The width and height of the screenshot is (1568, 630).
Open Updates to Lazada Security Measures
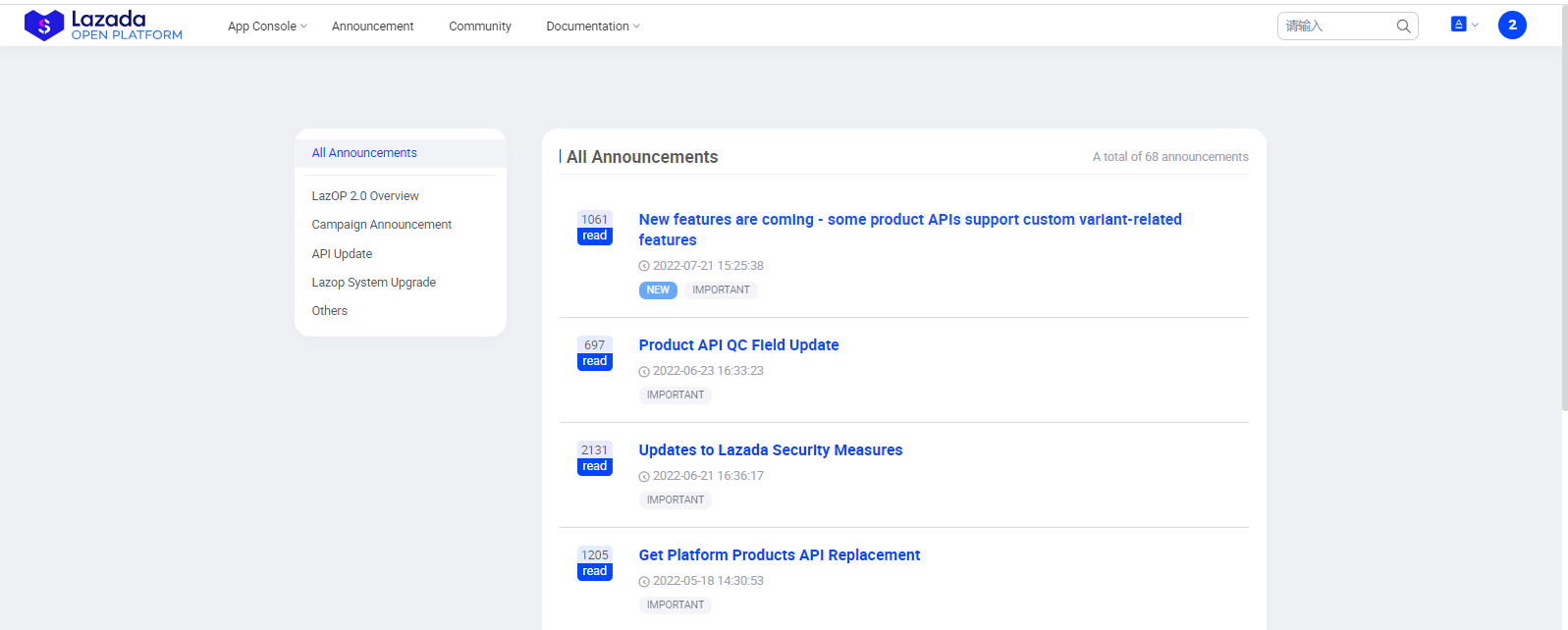pos(770,450)
